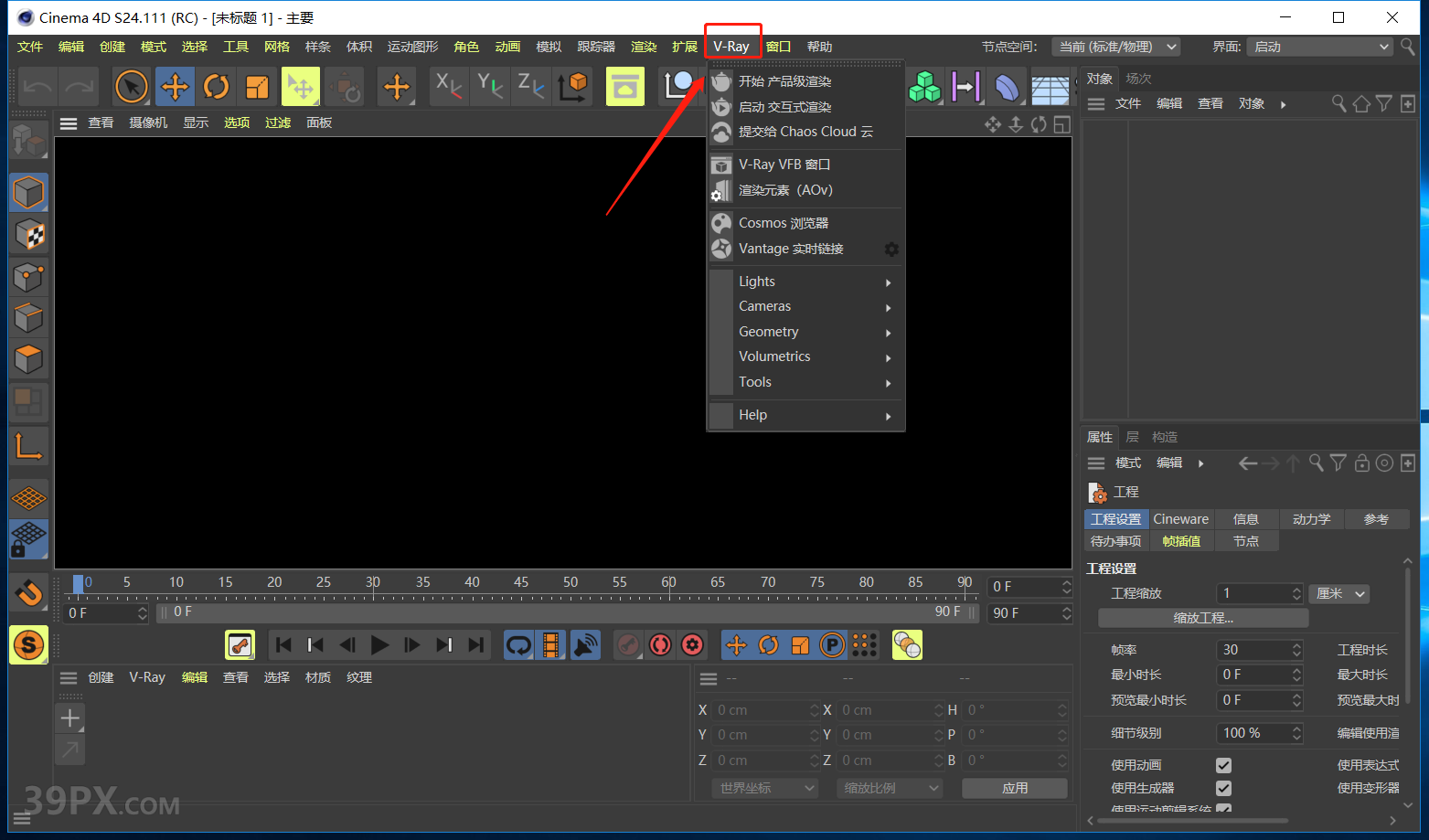Image resolution: width=1429 pixels, height=840 pixels.
Task: Click the sound playback speaker icon
Action: (x=585, y=645)
